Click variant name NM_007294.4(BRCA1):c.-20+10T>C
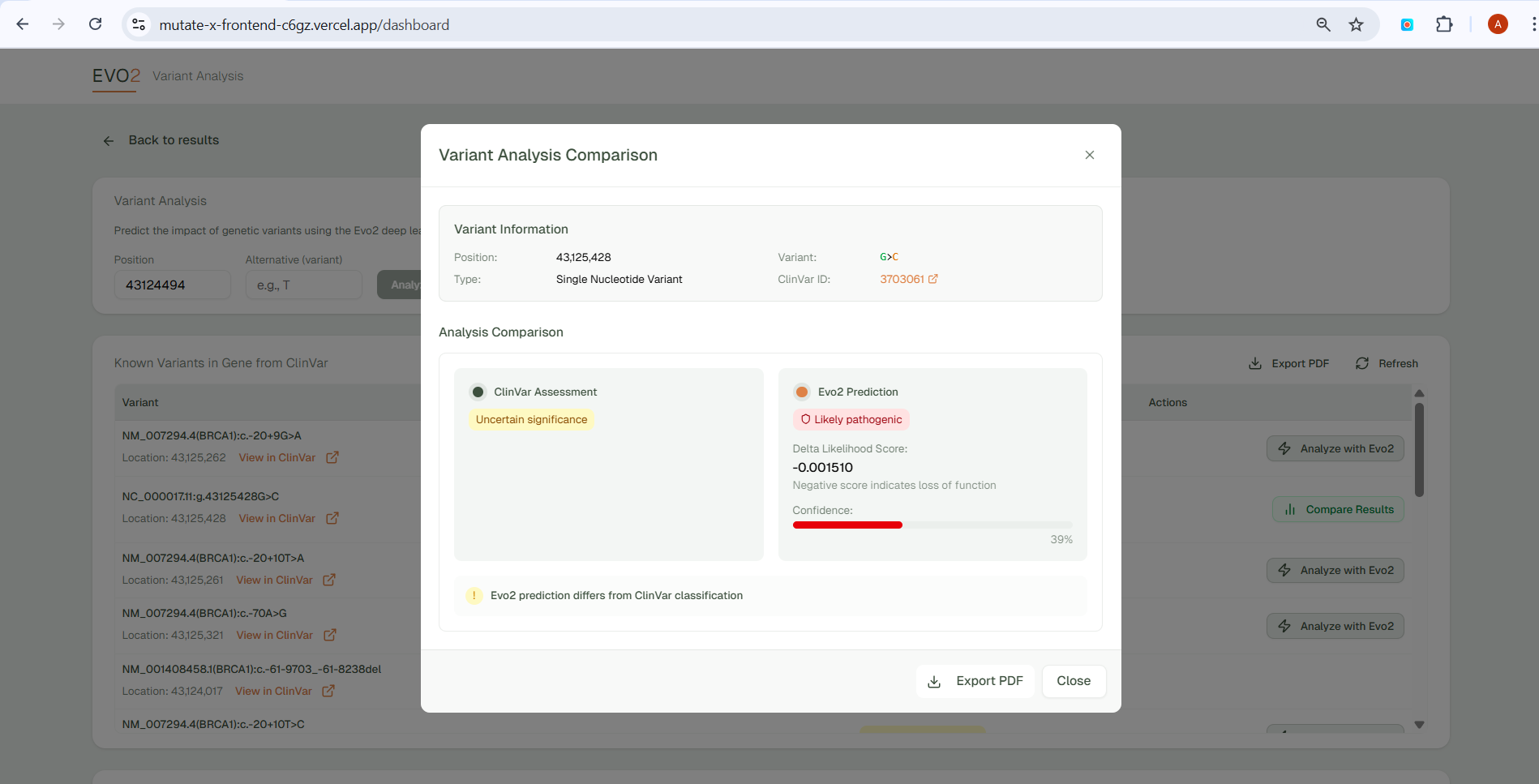 point(213,725)
